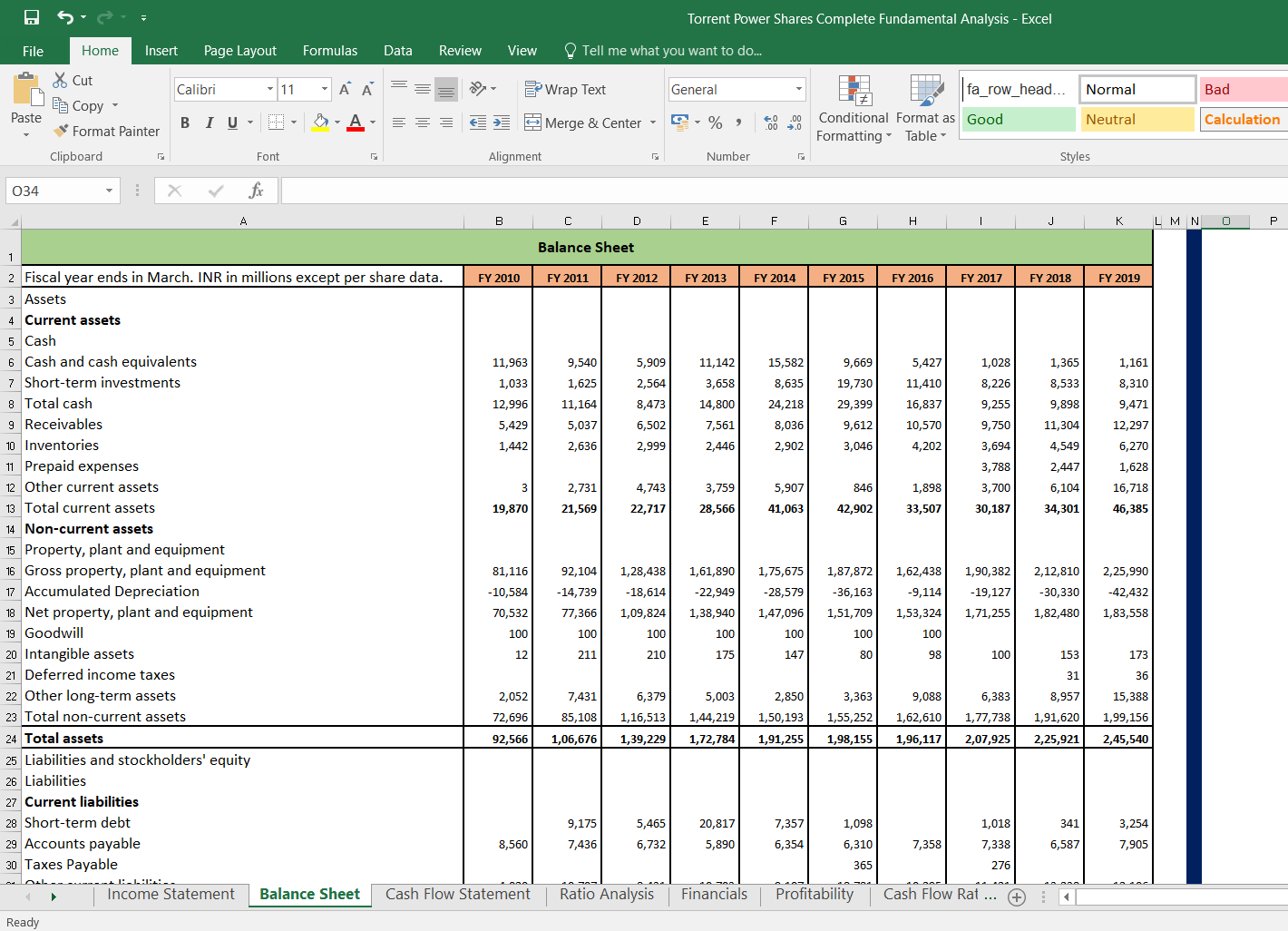Click Increase Decimal icon
The image size is (1288, 931).
(x=771, y=122)
